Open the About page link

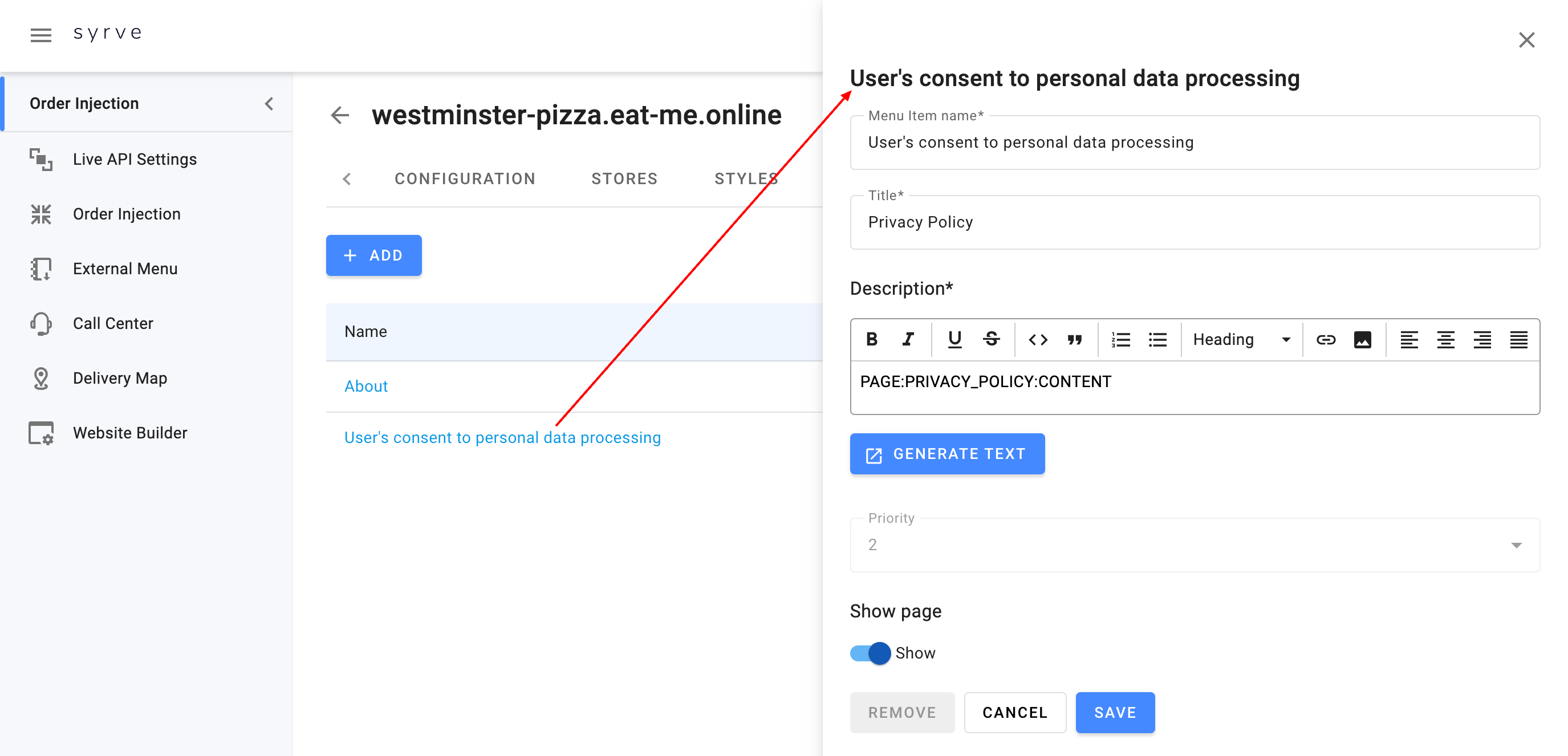click(366, 386)
